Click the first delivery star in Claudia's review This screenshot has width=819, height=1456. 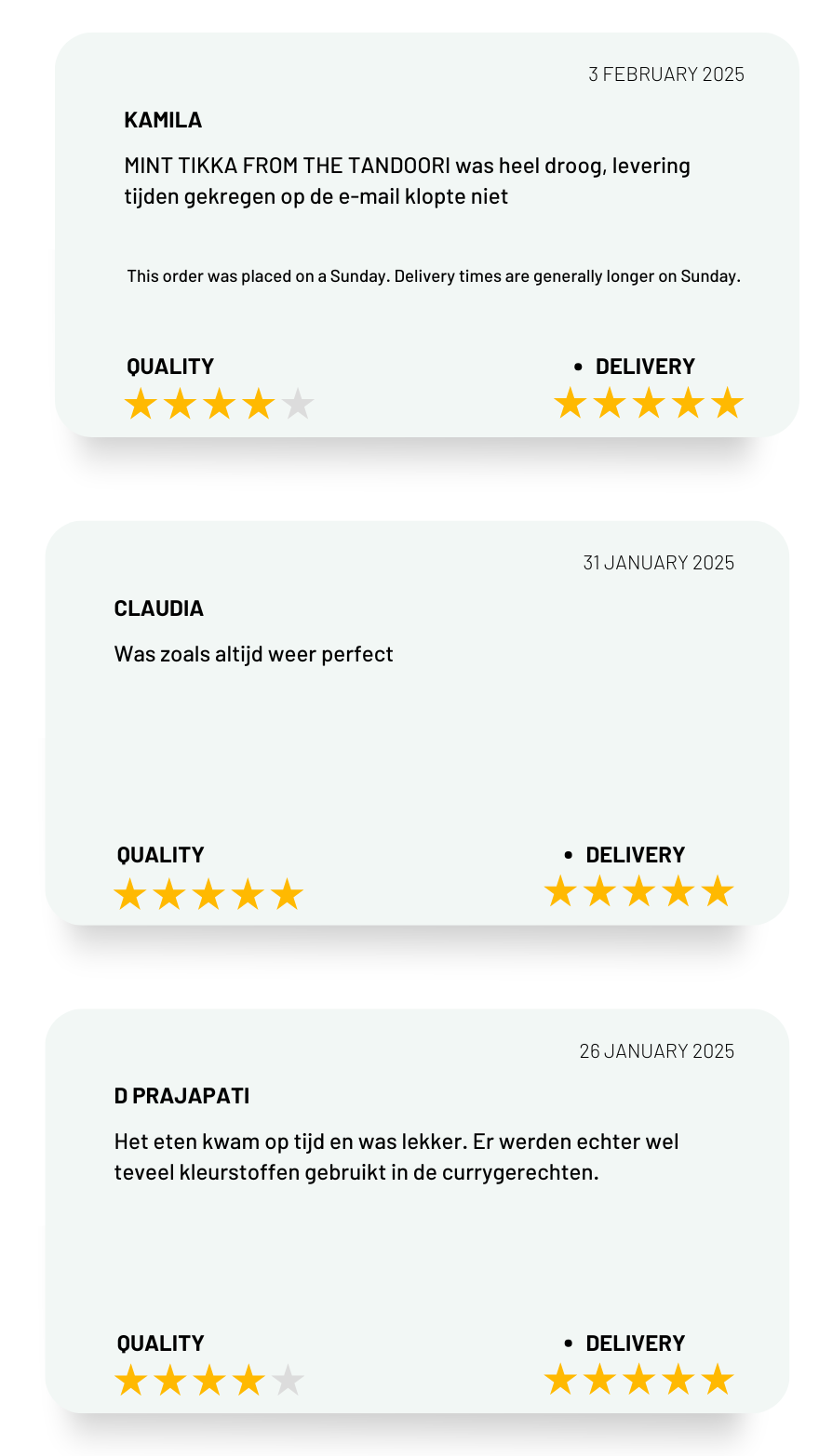click(560, 891)
